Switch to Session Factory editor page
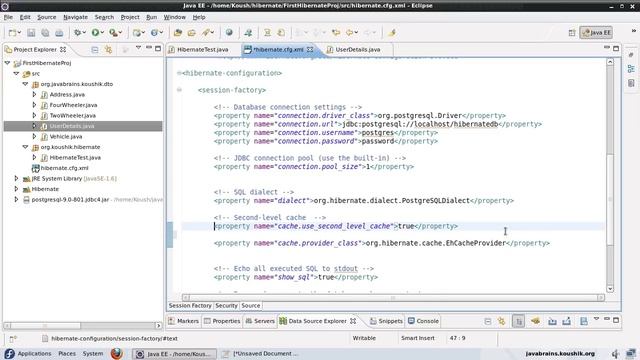The width and height of the screenshot is (640, 360). click(190, 305)
